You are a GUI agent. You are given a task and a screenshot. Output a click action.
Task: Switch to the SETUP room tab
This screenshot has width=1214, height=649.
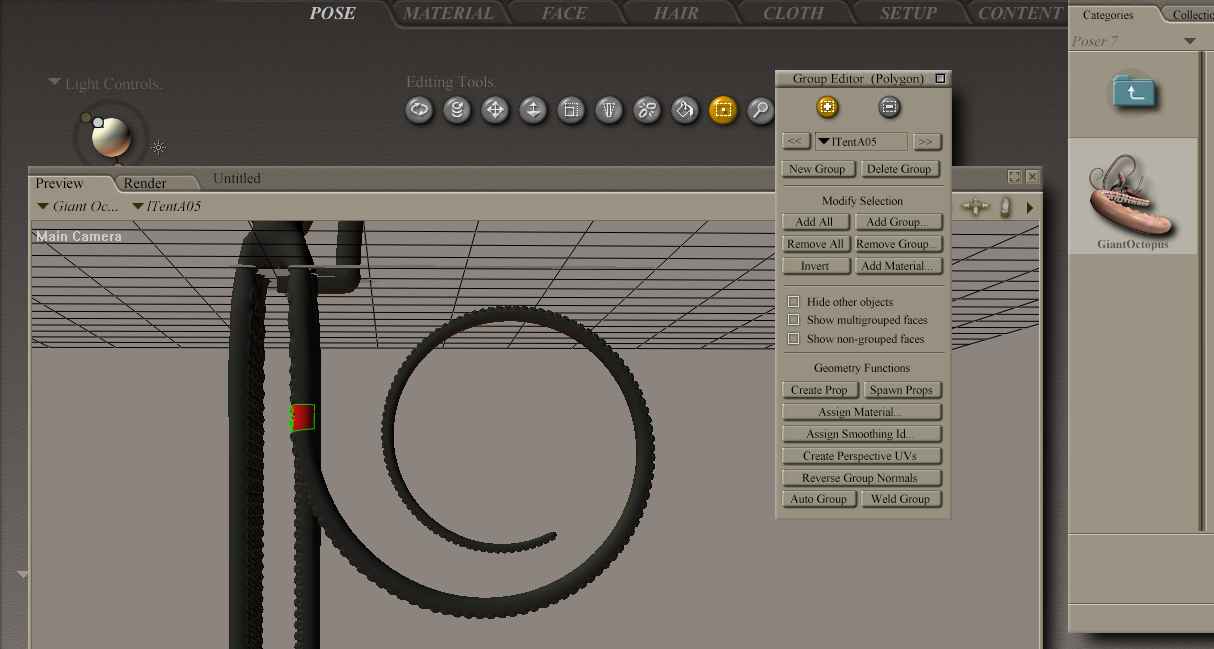click(908, 13)
